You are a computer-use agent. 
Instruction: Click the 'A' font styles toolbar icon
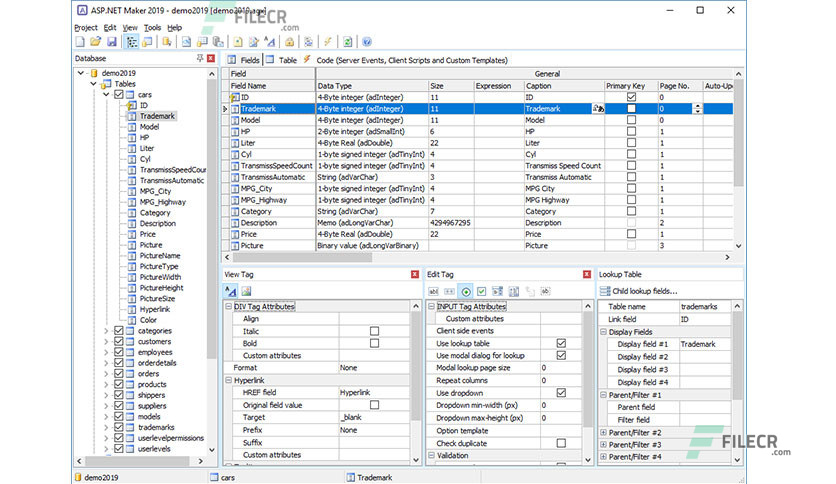coord(270,42)
